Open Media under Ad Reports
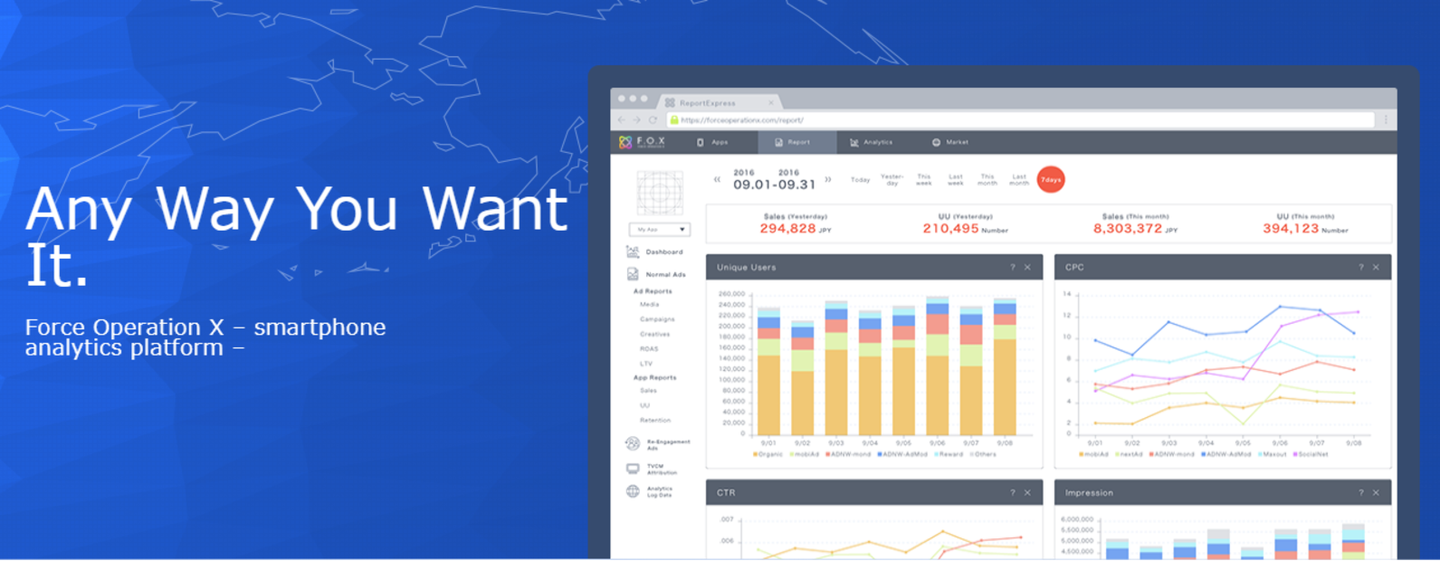 pos(650,304)
